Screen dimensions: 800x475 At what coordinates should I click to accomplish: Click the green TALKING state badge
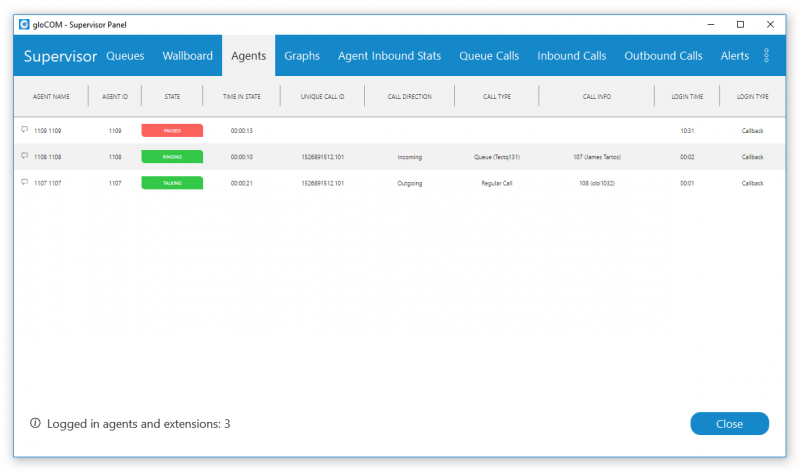(172, 183)
